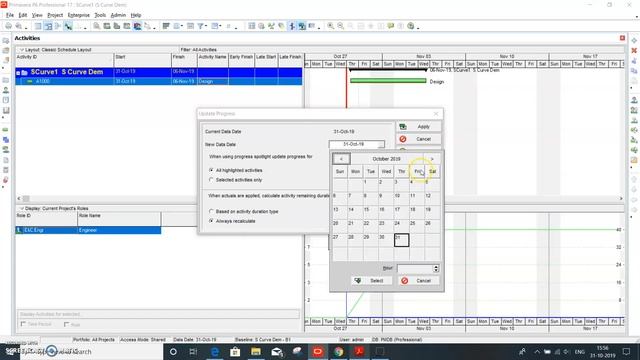Open Microsoft Edge from taskbar
This screenshot has width=640, height=360.
[215, 351]
